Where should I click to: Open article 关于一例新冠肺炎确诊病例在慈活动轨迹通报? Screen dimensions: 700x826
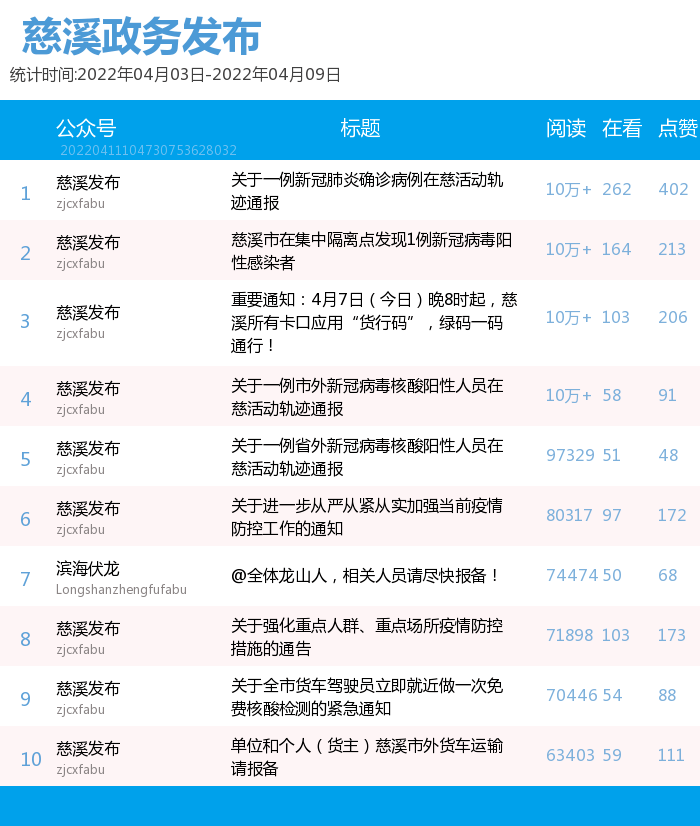367,191
